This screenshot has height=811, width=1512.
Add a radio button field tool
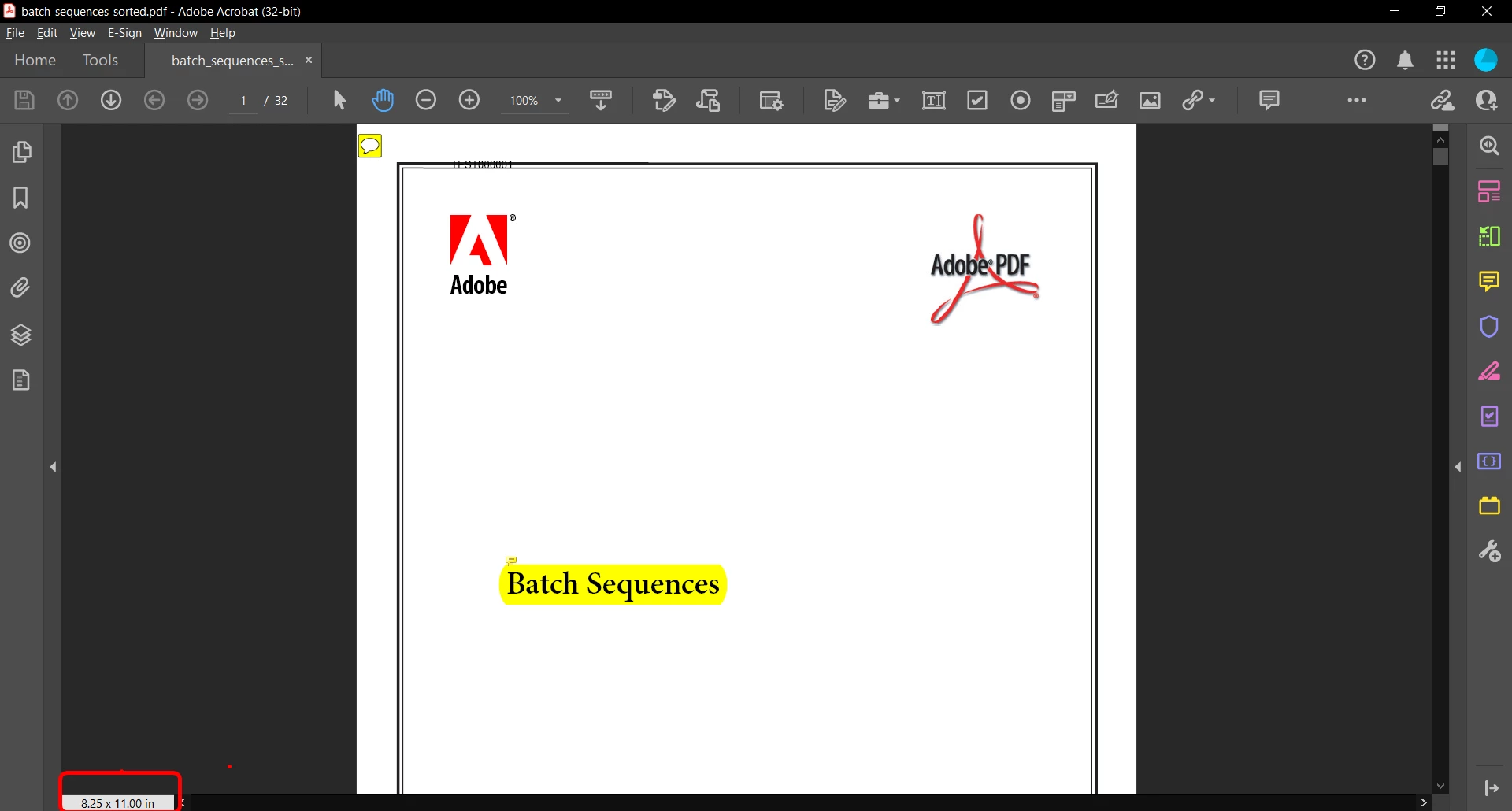pyautogui.click(x=1021, y=101)
